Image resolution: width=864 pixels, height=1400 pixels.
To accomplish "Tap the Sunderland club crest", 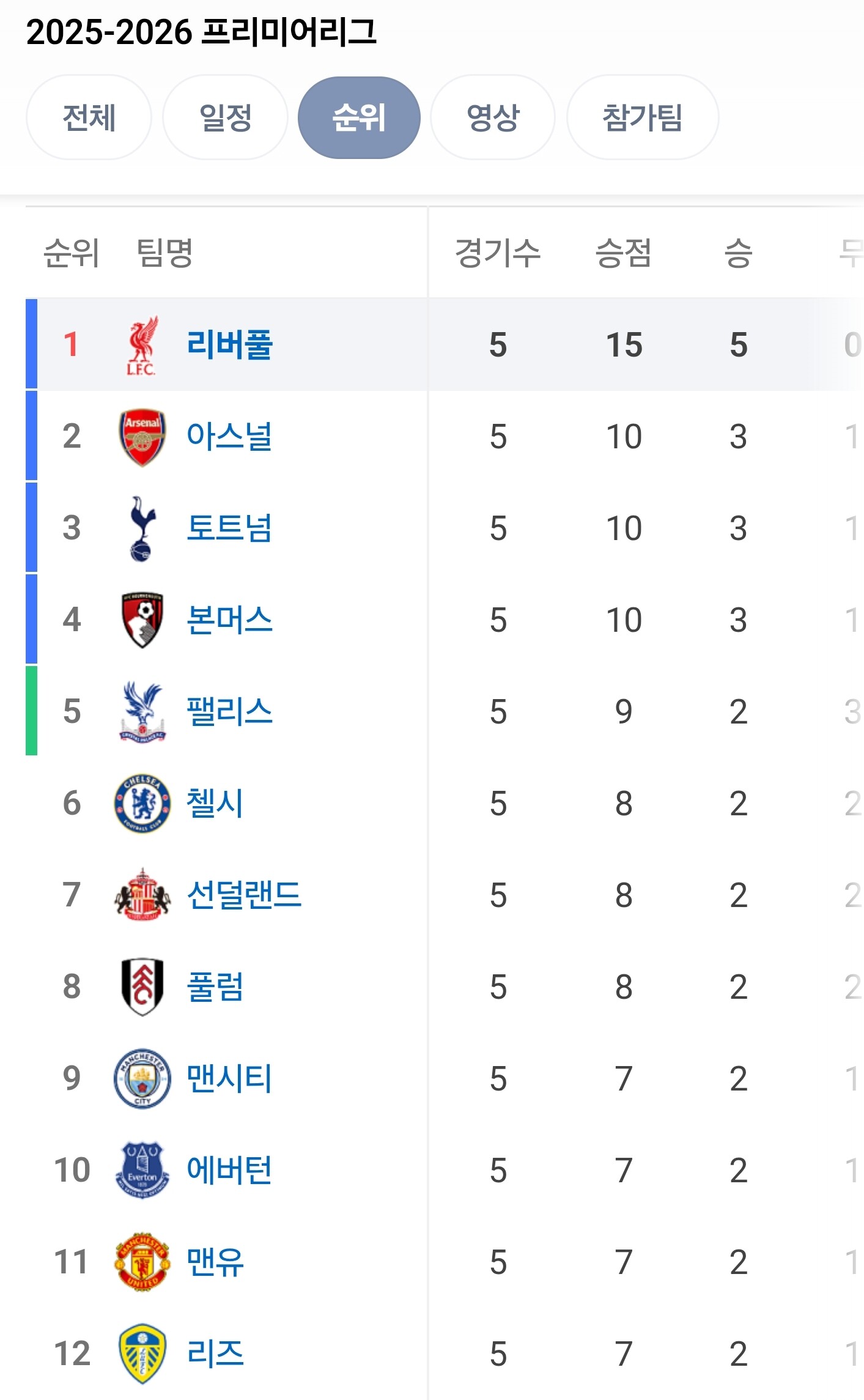I will 142,895.
